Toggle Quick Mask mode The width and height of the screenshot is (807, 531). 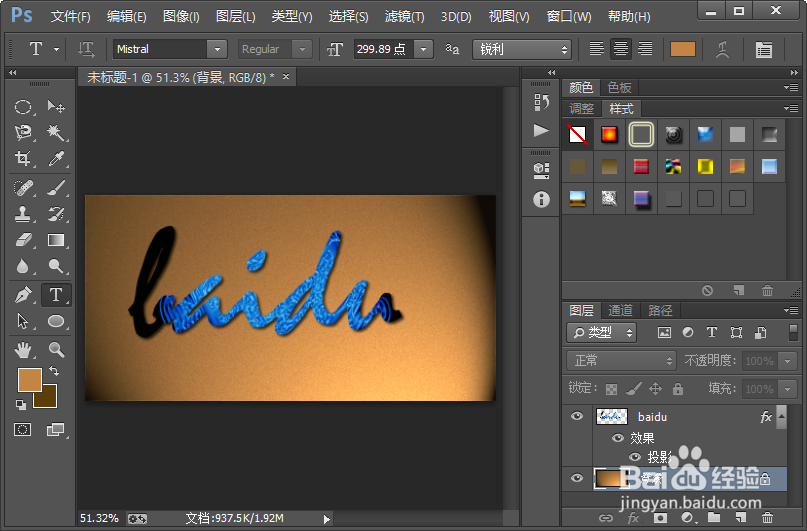pos(22,430)
